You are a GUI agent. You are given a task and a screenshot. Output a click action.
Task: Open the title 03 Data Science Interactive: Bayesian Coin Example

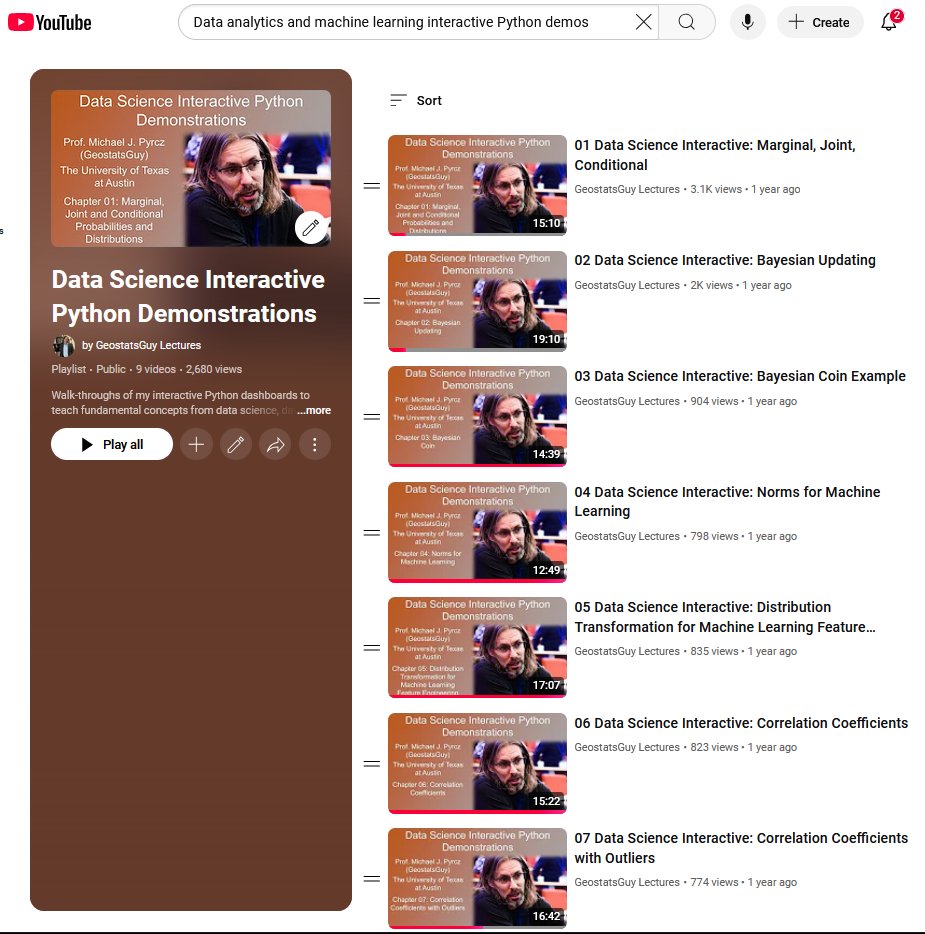pos(740,376)
